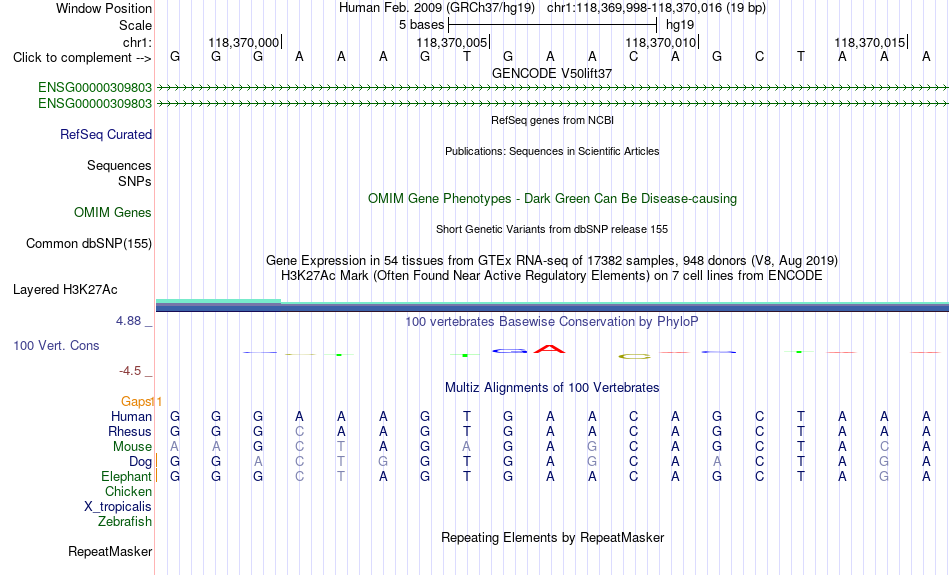
Task: Click 'Repeating Elements by RepeatMasker' title
Action: tap(552, 538)
